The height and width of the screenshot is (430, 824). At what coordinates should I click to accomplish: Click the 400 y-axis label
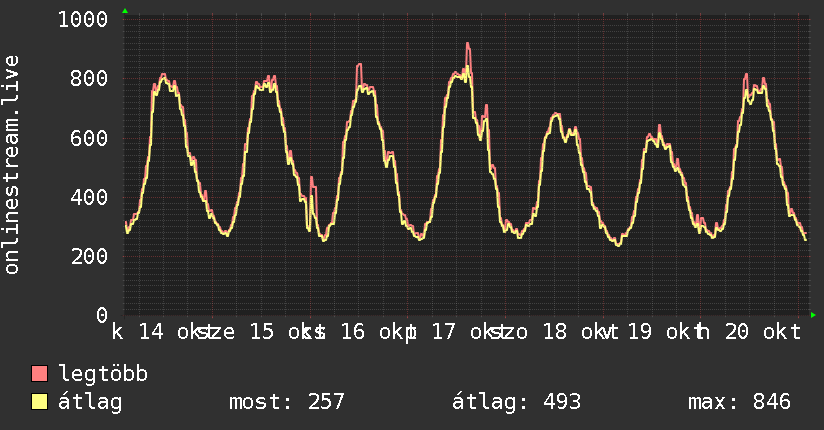[89, 197]
